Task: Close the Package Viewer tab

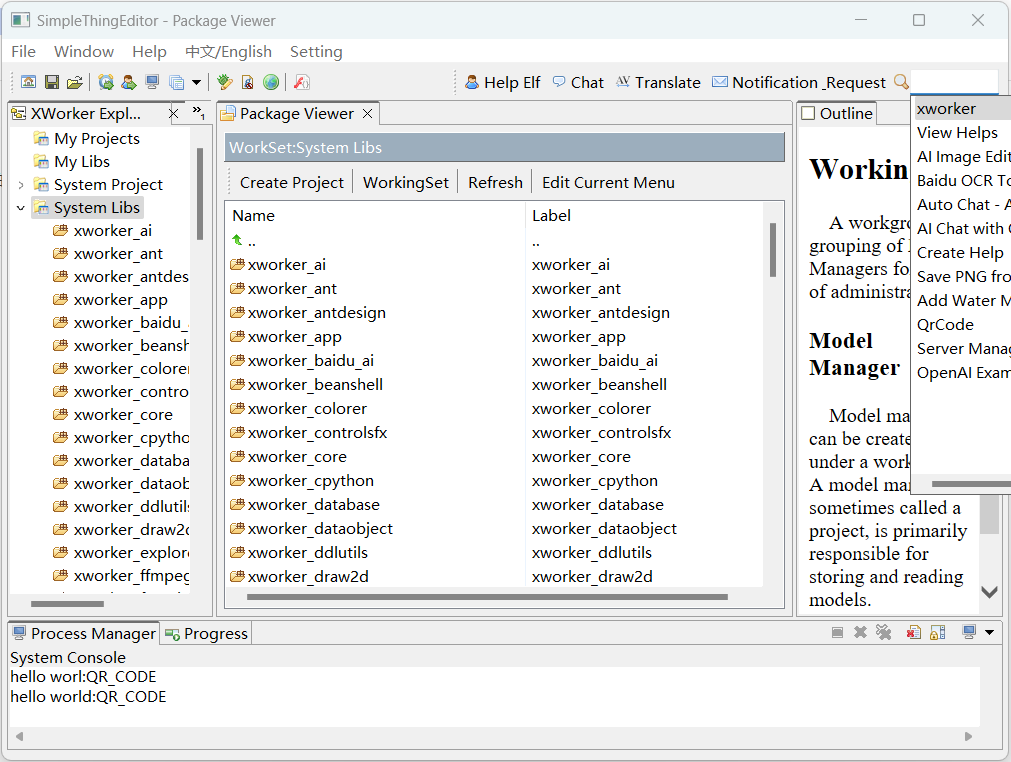Action: 368,113
